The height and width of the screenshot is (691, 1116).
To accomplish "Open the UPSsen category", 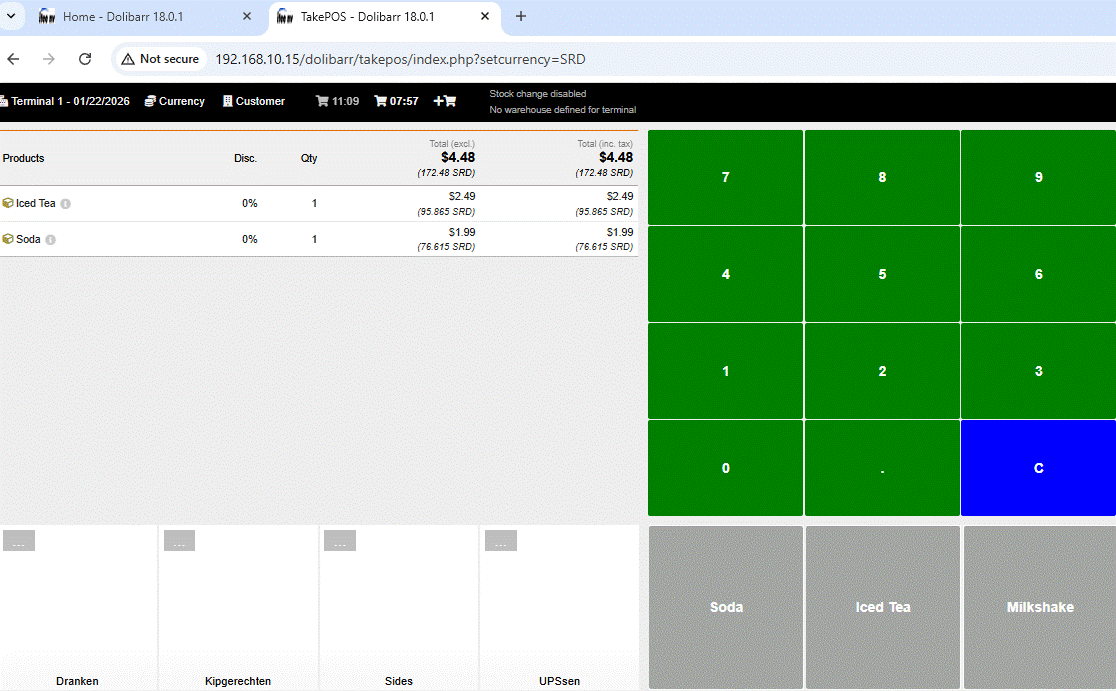I will [x=558, y=607].
